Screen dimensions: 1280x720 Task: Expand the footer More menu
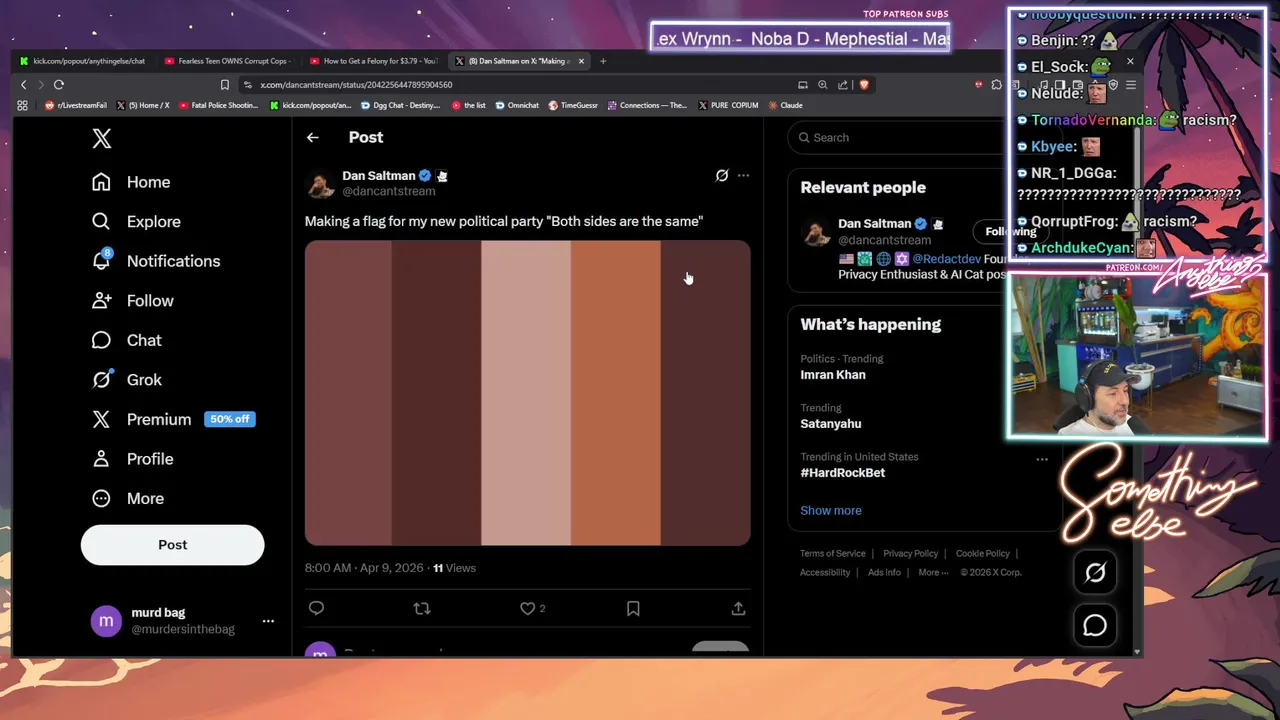(x=933, y=572)
